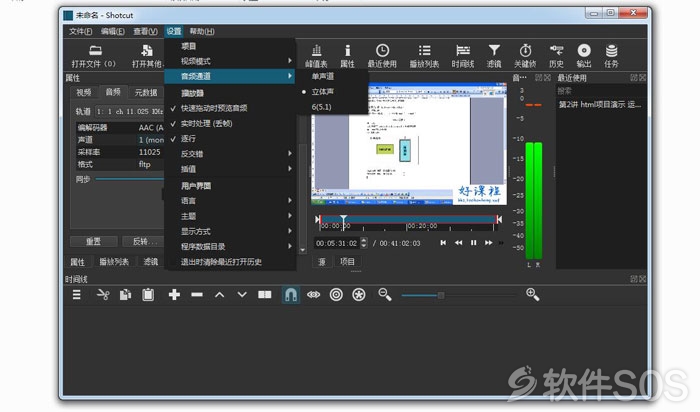
Task: Expand the 插值 interpolation submenu
Action: 230,169
